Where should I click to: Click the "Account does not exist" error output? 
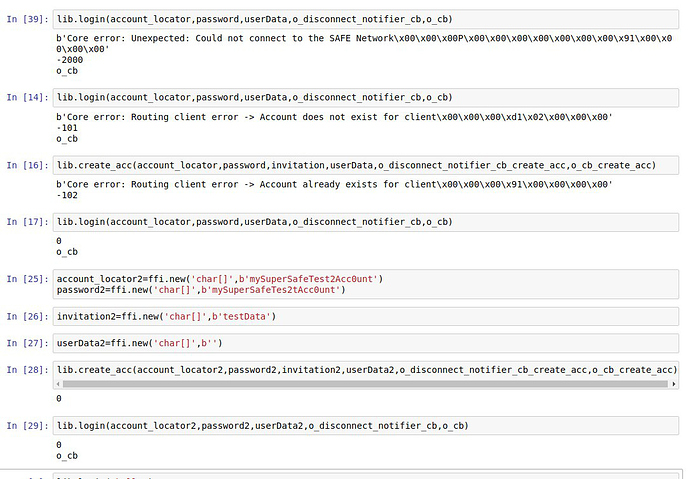[x=333, y=118]
